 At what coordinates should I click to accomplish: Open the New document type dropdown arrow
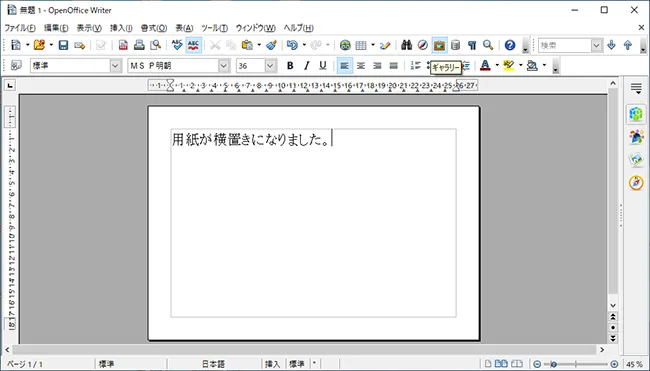(x=27, y=45)
